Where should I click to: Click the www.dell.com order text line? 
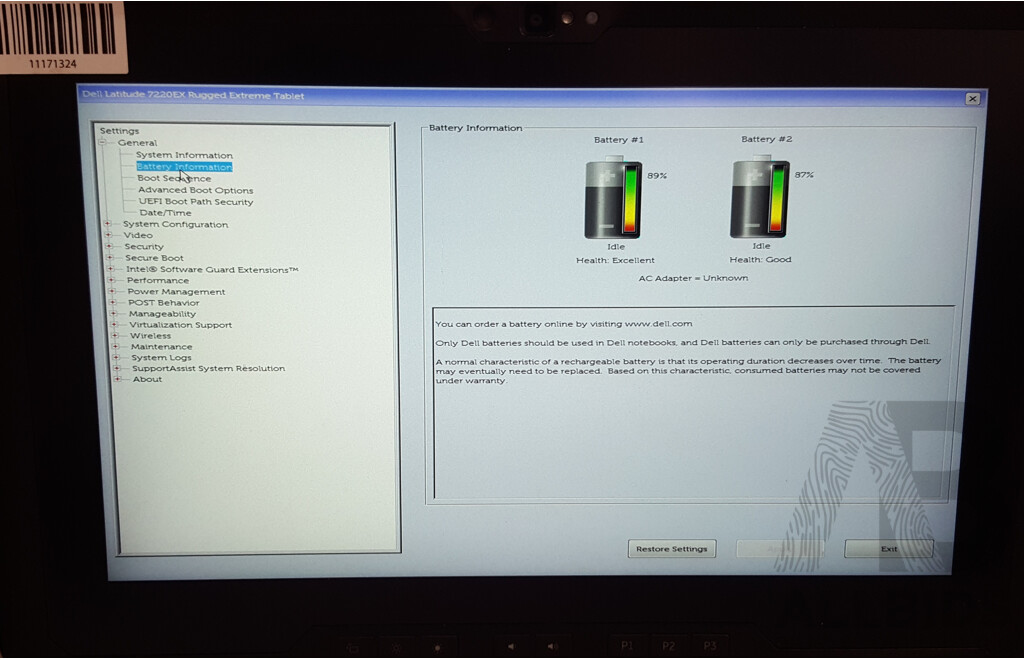[564, 324]
